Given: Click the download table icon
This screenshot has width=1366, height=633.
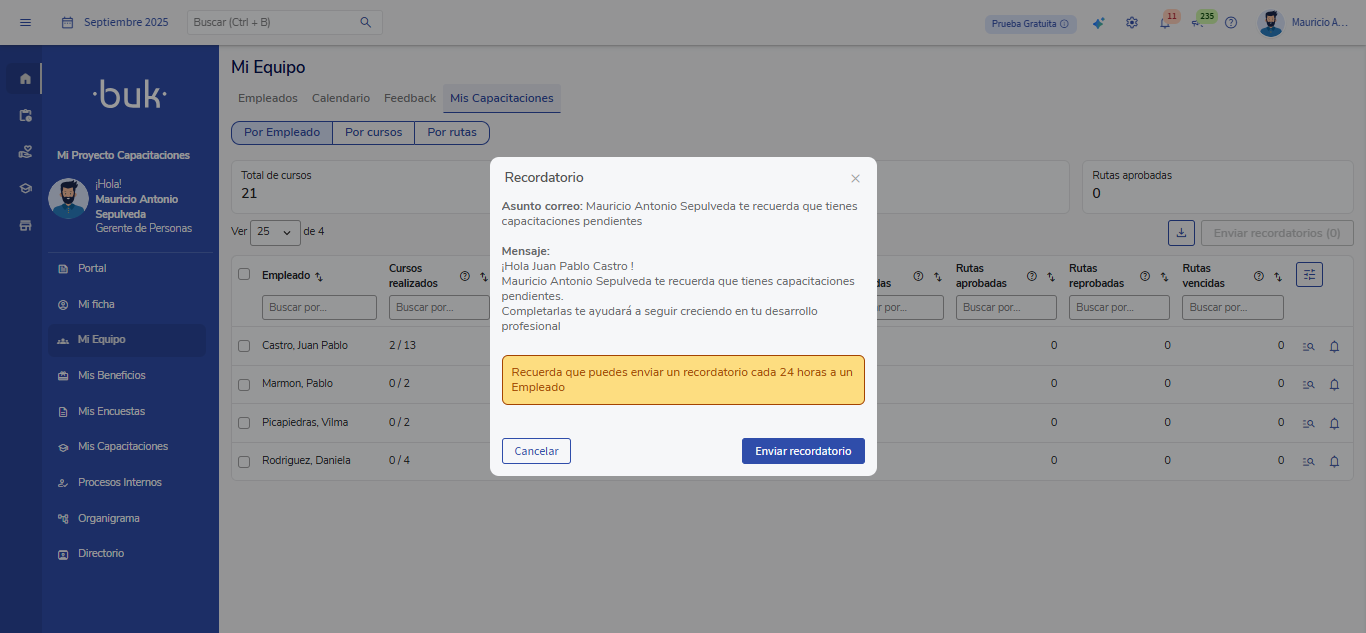Looking at the screenshot, I should pyautogui.click(x=1181, y=233).
